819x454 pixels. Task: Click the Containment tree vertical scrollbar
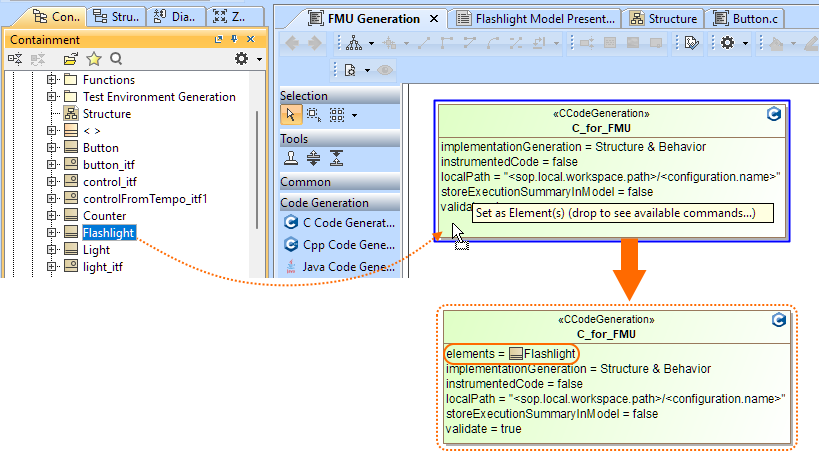(257, 170)
